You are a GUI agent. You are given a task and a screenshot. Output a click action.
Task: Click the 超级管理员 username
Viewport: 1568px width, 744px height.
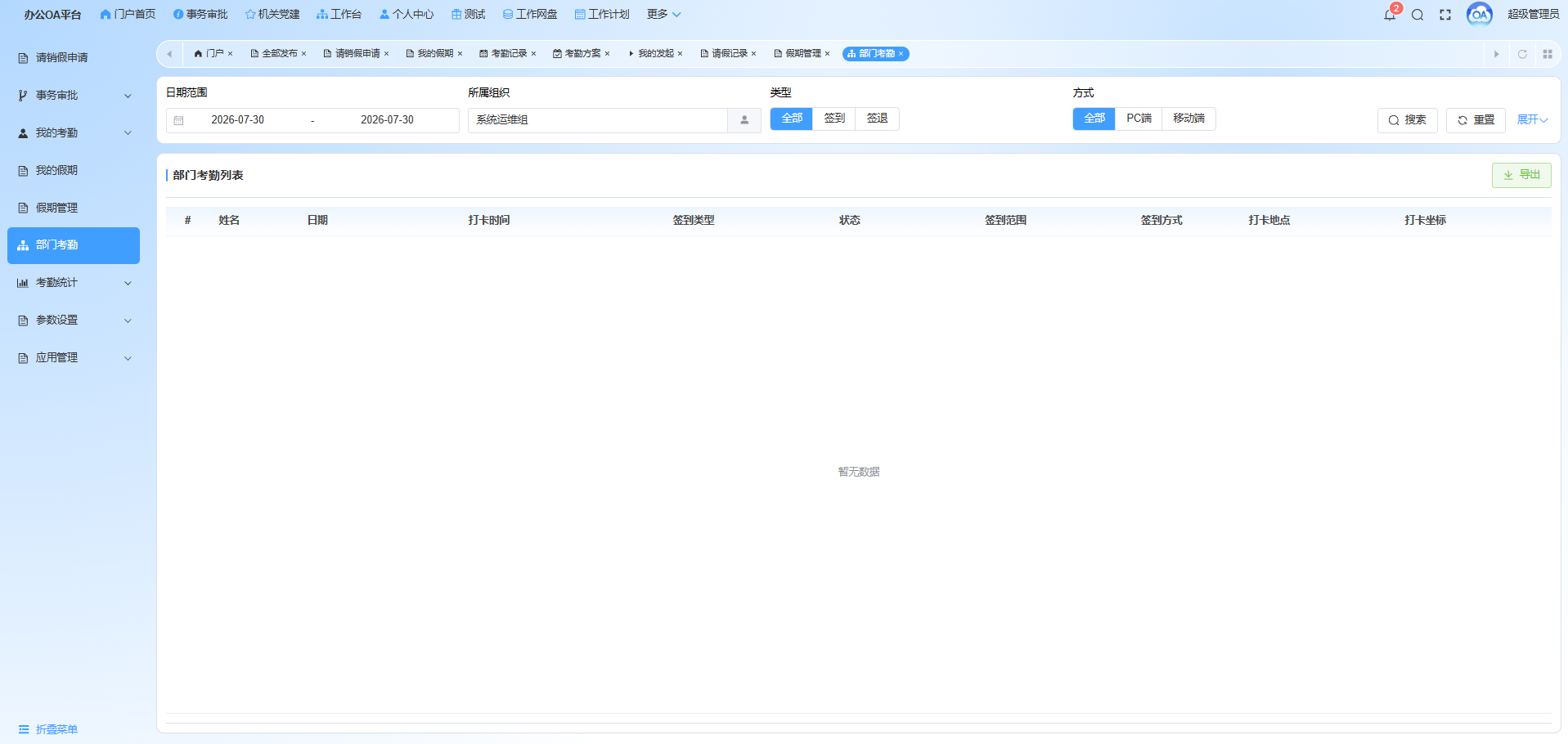tap(1533, 15)
